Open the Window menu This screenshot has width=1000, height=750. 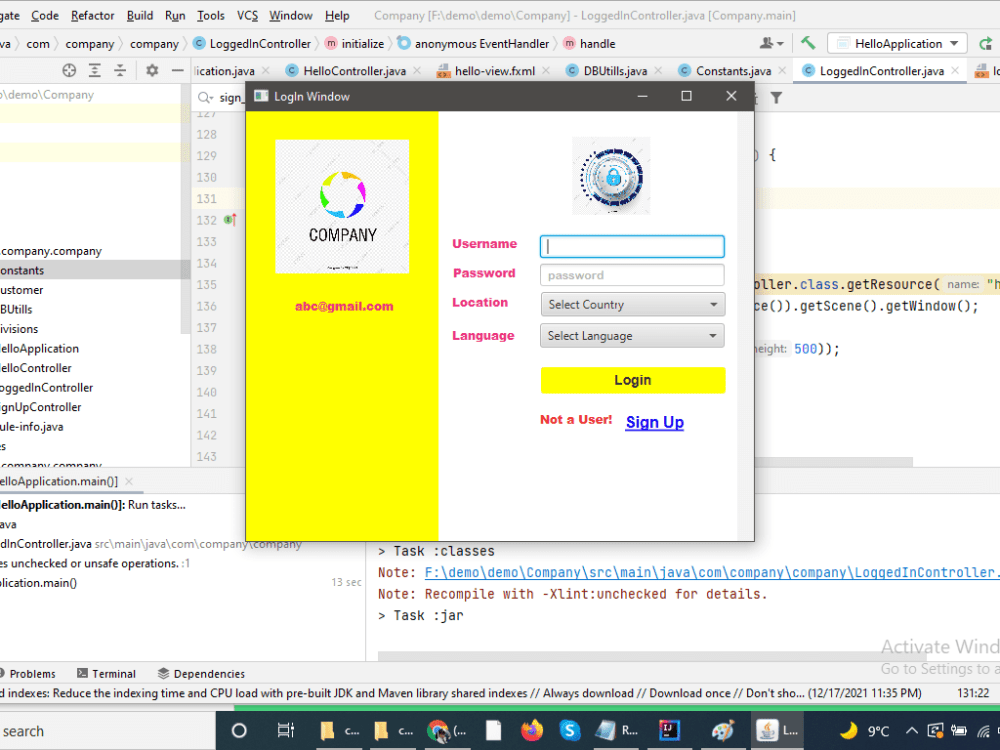(291, 15)
